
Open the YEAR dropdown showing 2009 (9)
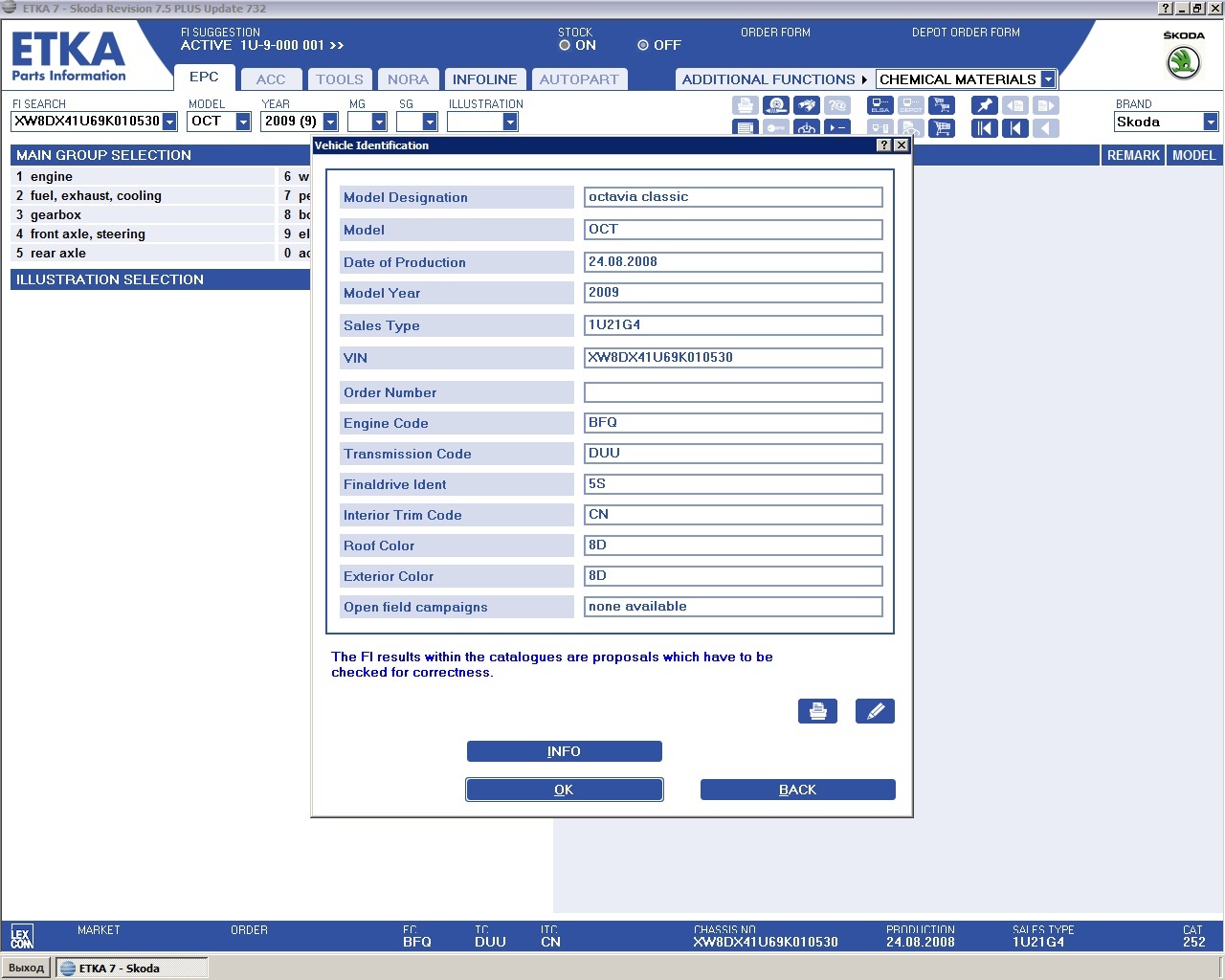pyautogui.click(x=330, y=122)
